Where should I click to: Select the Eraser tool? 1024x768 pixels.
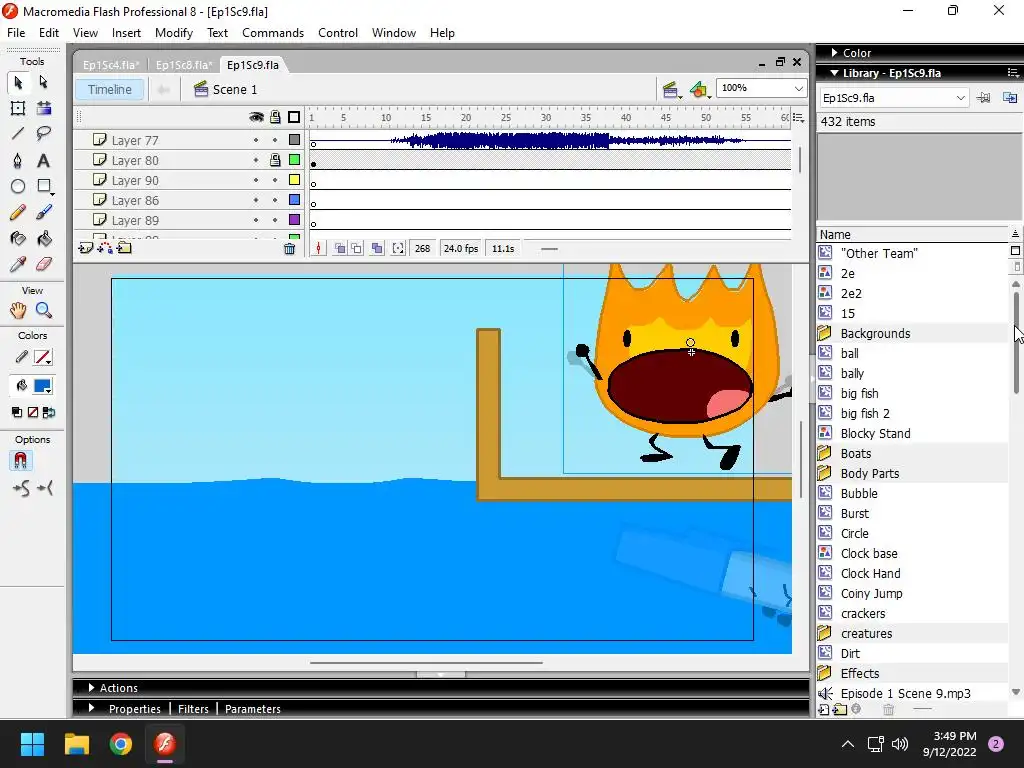point(44,264)
